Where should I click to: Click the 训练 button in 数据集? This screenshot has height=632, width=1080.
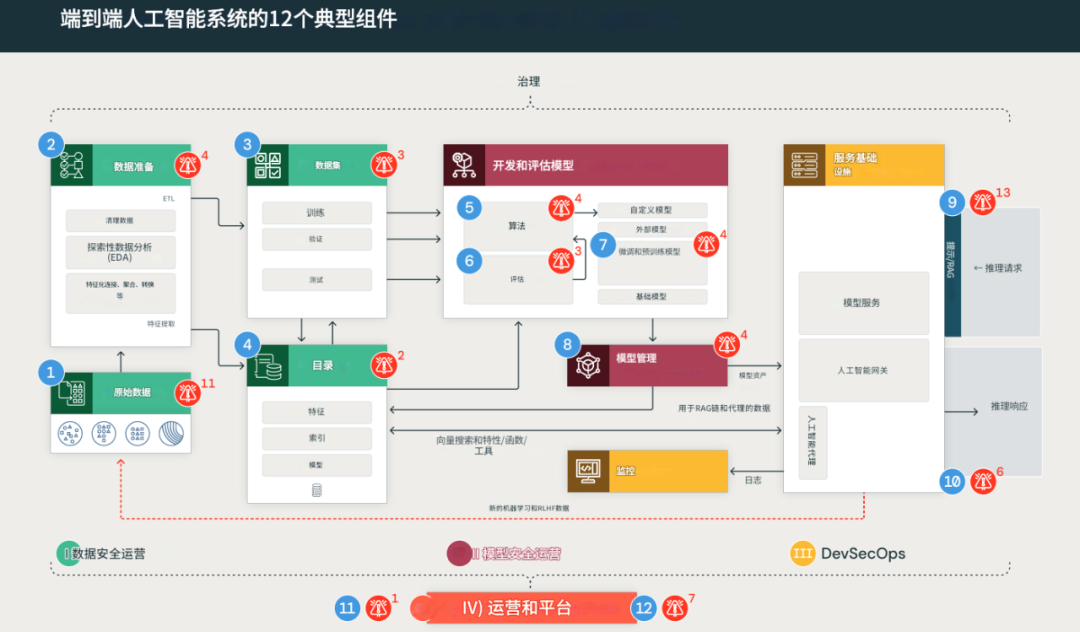click(316, 212)
